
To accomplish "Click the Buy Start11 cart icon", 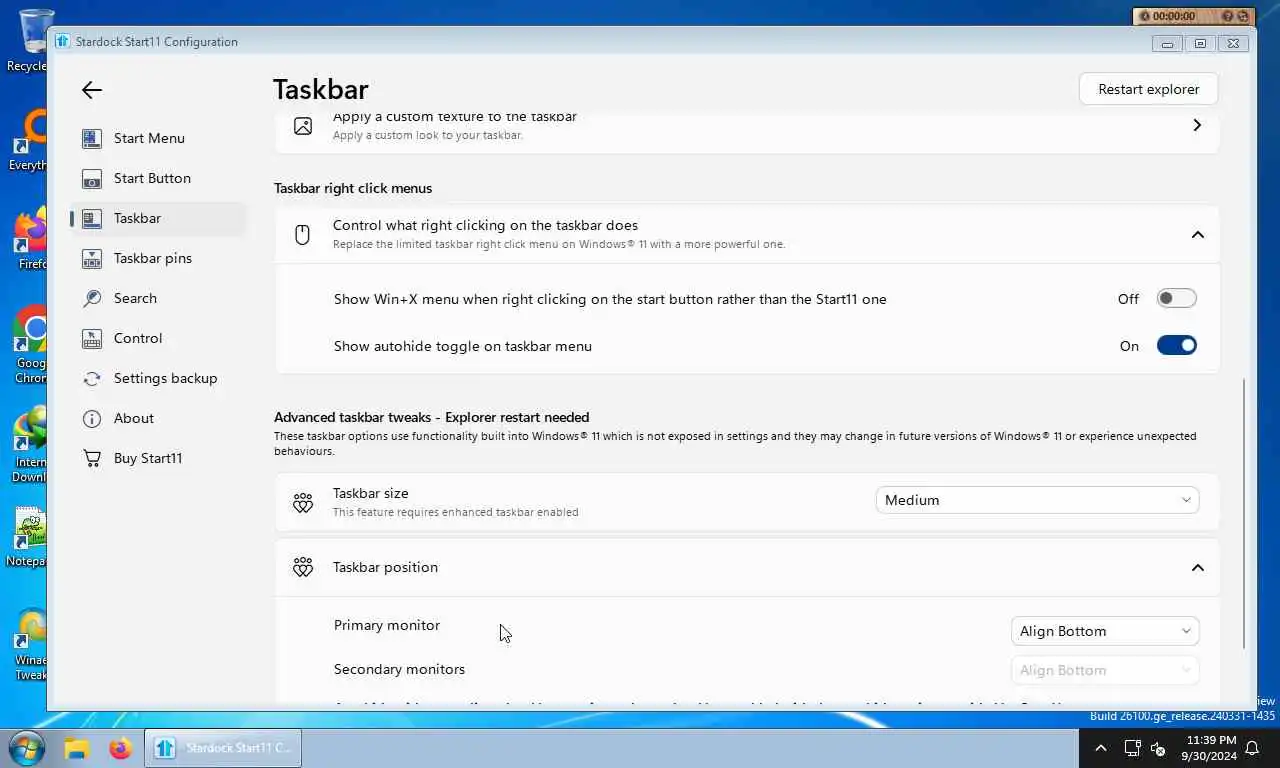I will tap(92, 458).
